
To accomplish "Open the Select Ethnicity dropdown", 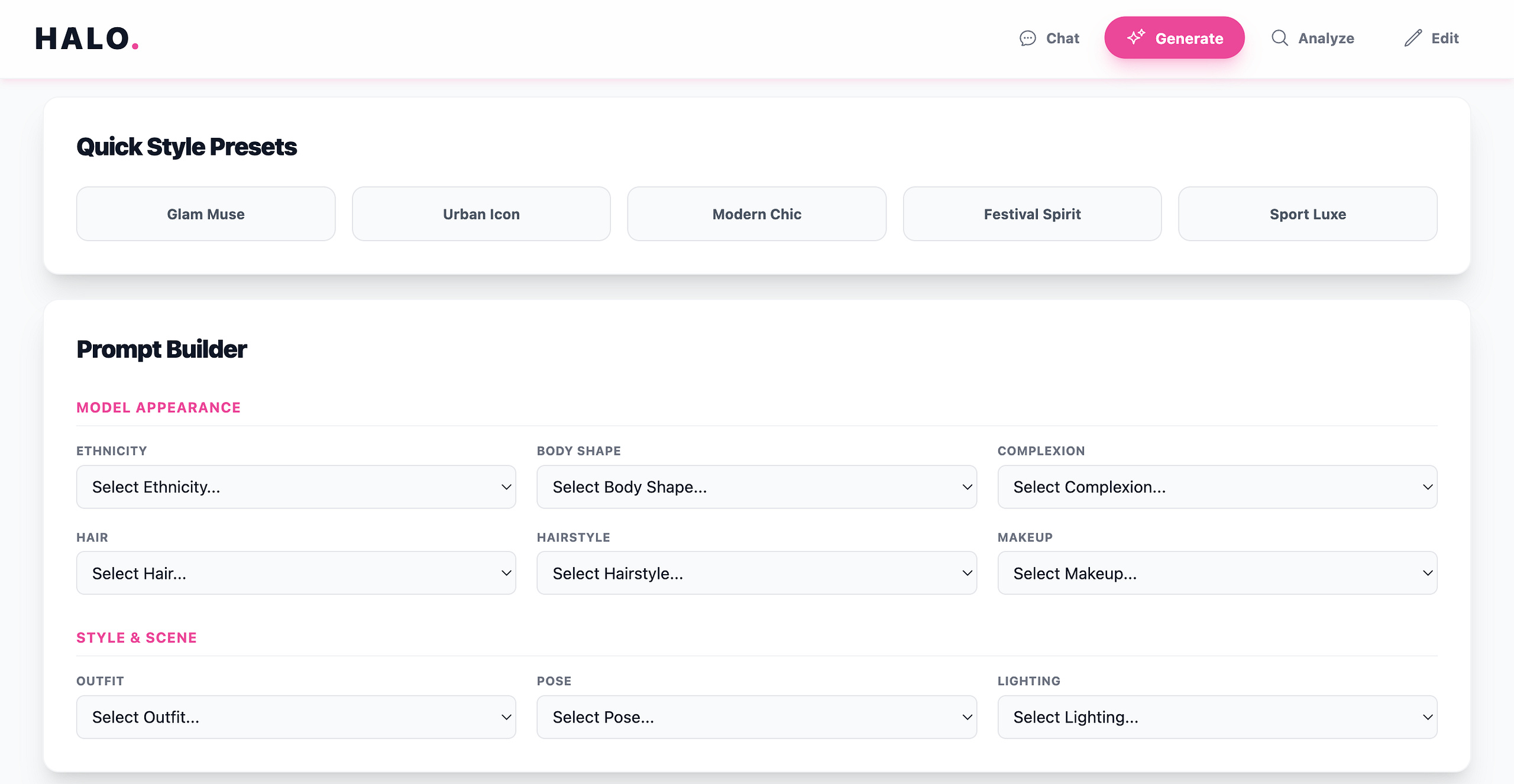I will (296, 487).
